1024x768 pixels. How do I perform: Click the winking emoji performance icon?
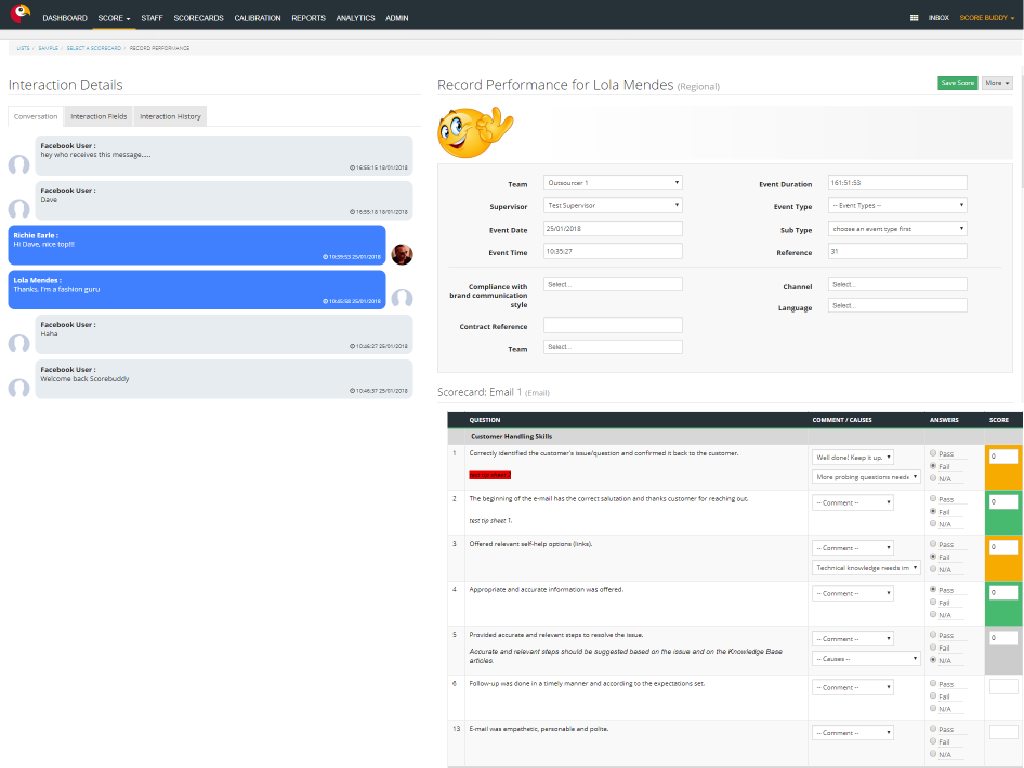[x=475, y=132]
